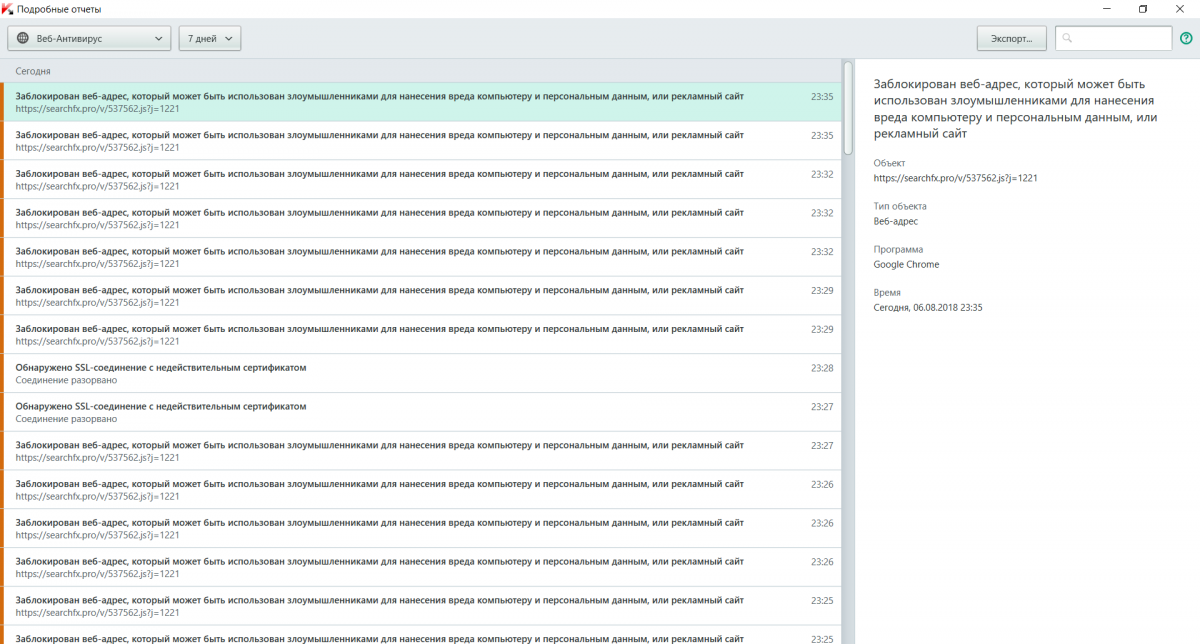Restore window using the maximize icon
This screenshot has height=644, width=1200.
(1142, 9)
